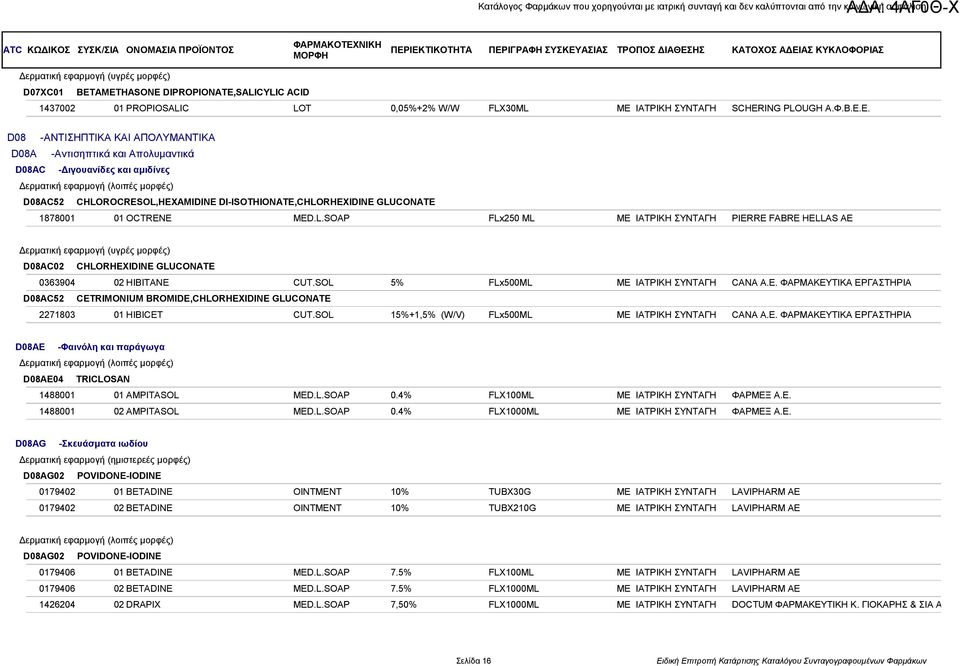Select D08AC02 CHLORHEXIDINE GLUCONATE heading

[119, 266]
